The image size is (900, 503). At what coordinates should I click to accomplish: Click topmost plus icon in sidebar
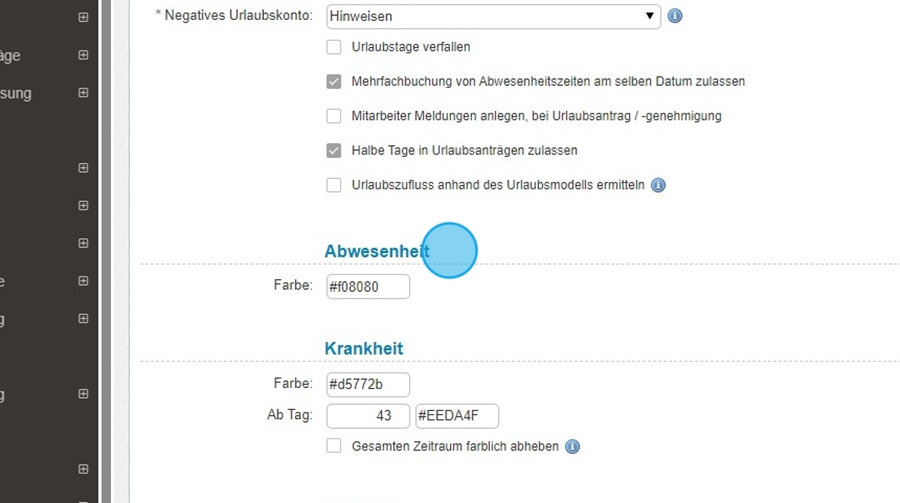83,17
